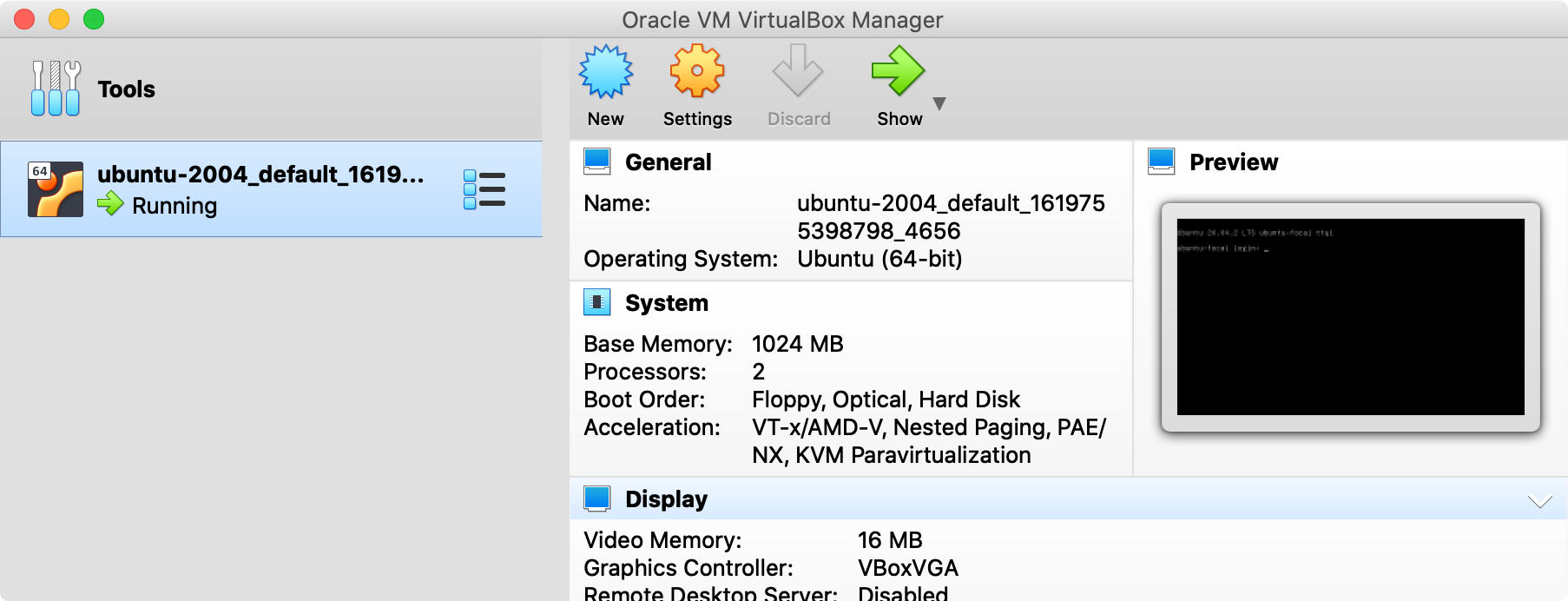Click the green Running status arrow
The height and width of the screenshot is (601, 1568).
(x=110, y=204)
